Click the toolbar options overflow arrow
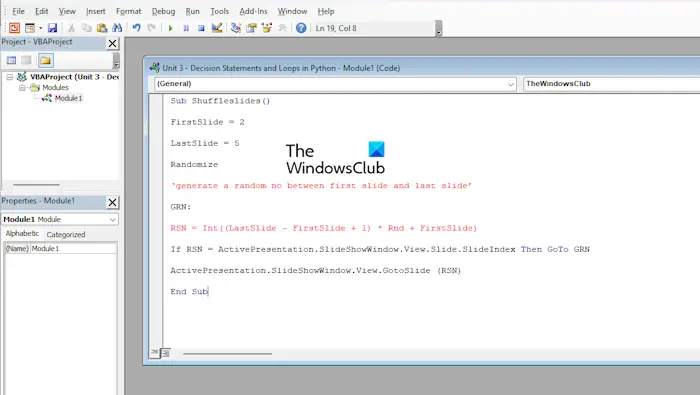 (439, 30)
